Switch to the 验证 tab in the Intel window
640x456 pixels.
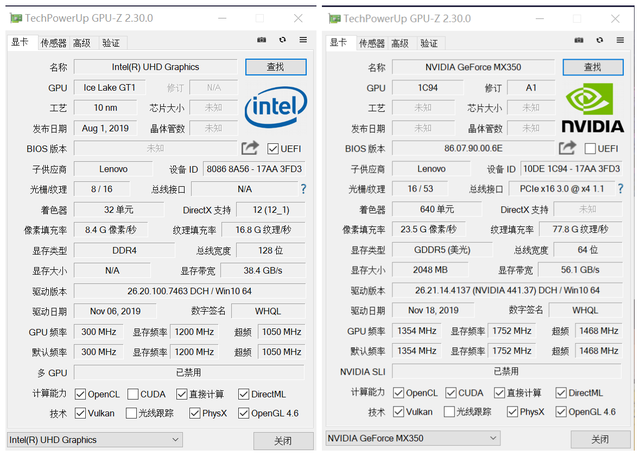tap(111, 43)
